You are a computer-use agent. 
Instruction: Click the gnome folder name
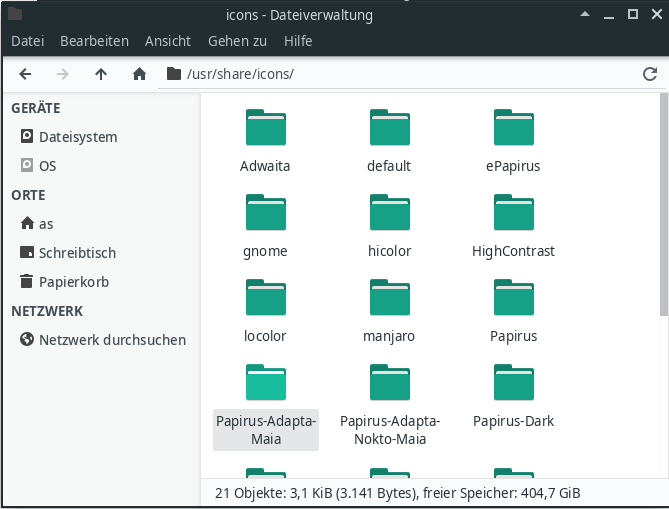pyautogui.click(x=265, y=251)
